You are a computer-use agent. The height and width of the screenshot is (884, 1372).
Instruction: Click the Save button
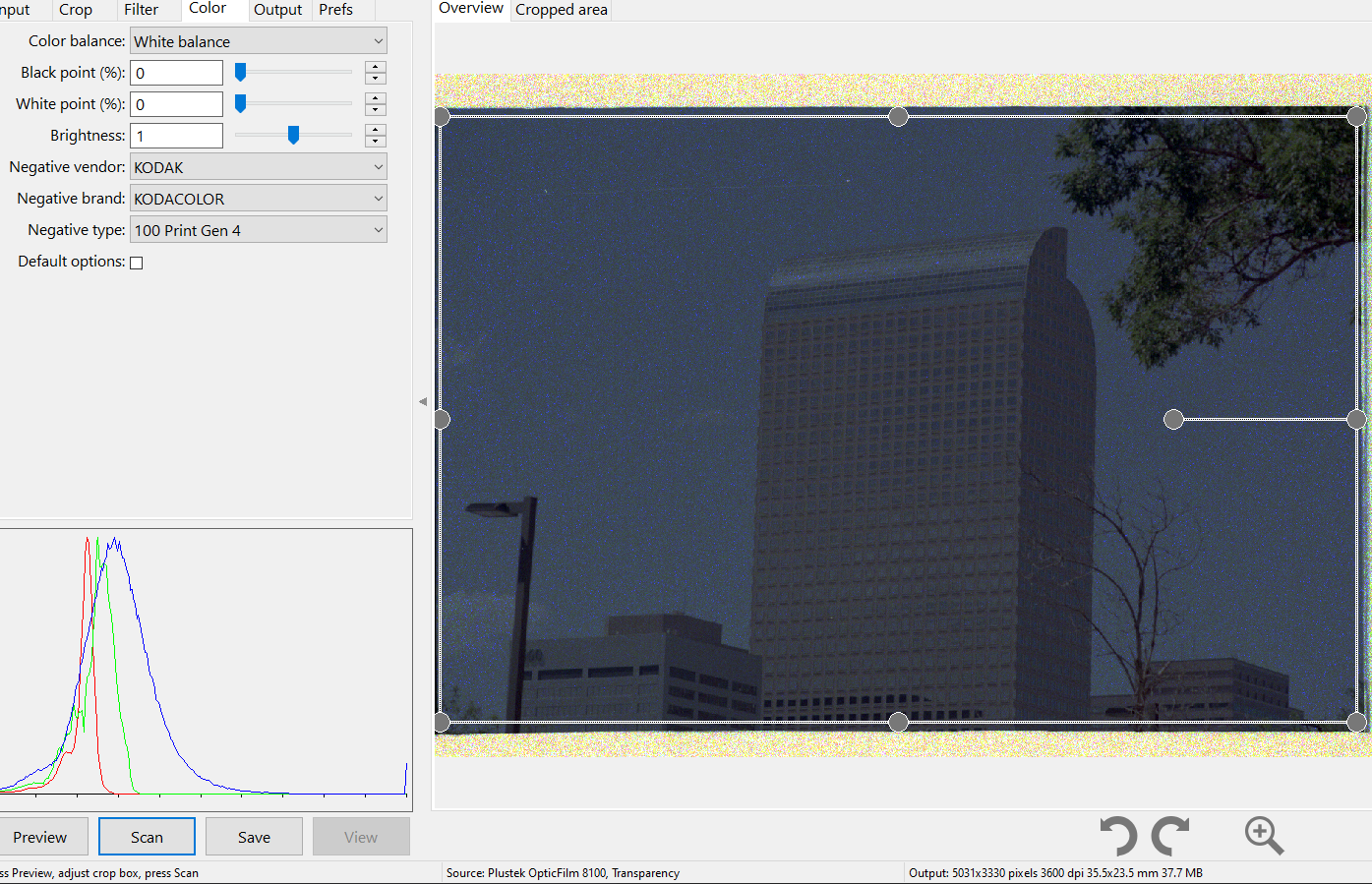(254, 837)
